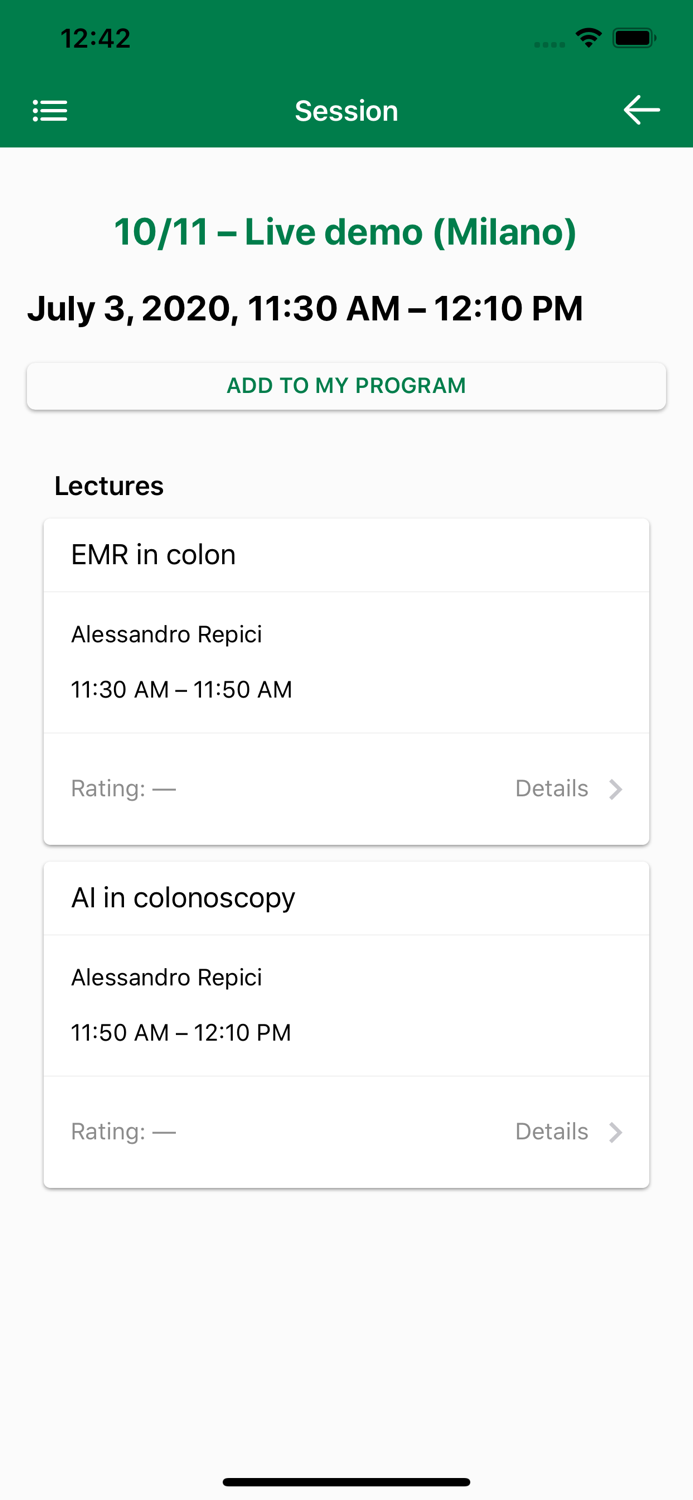Tap Rating field of AI in colonoscopy
Viewport: 693px width, 1500px height.
[x=123, y=1132]
